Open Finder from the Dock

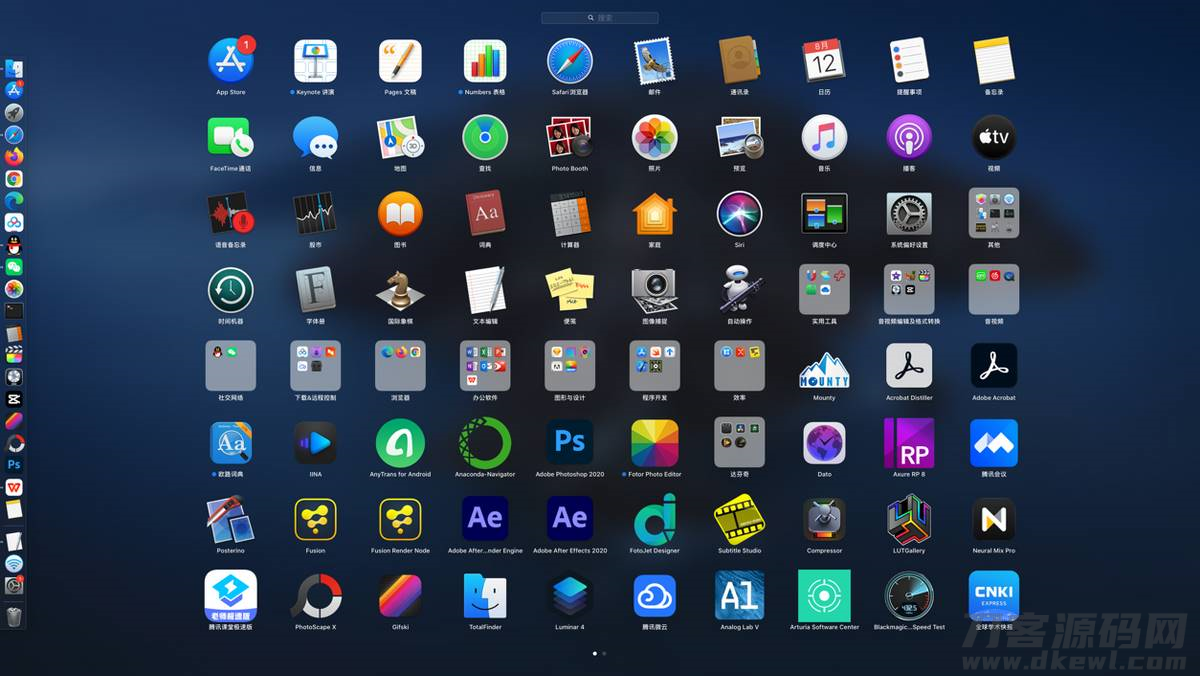point(14,69)
